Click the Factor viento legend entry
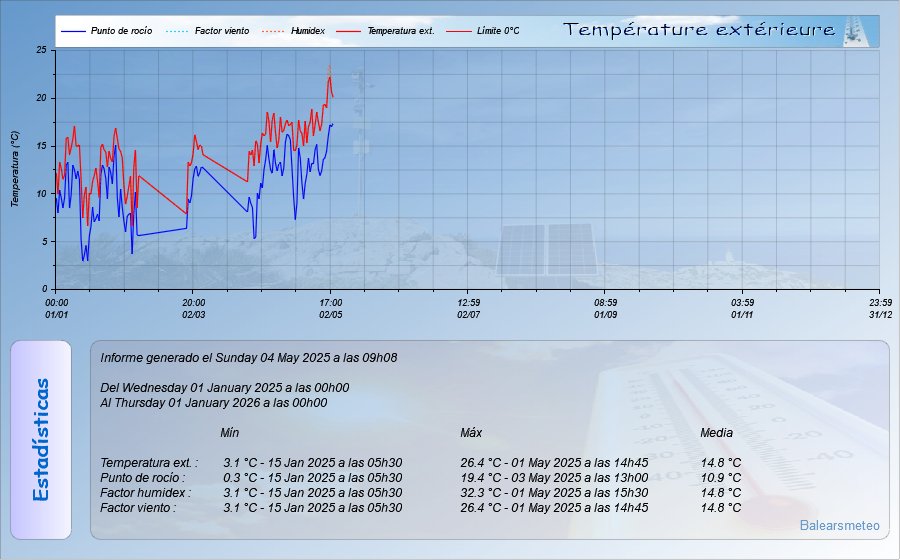Image resolution: width=900 pixels, height=560 pixels. tap(207, 31)
